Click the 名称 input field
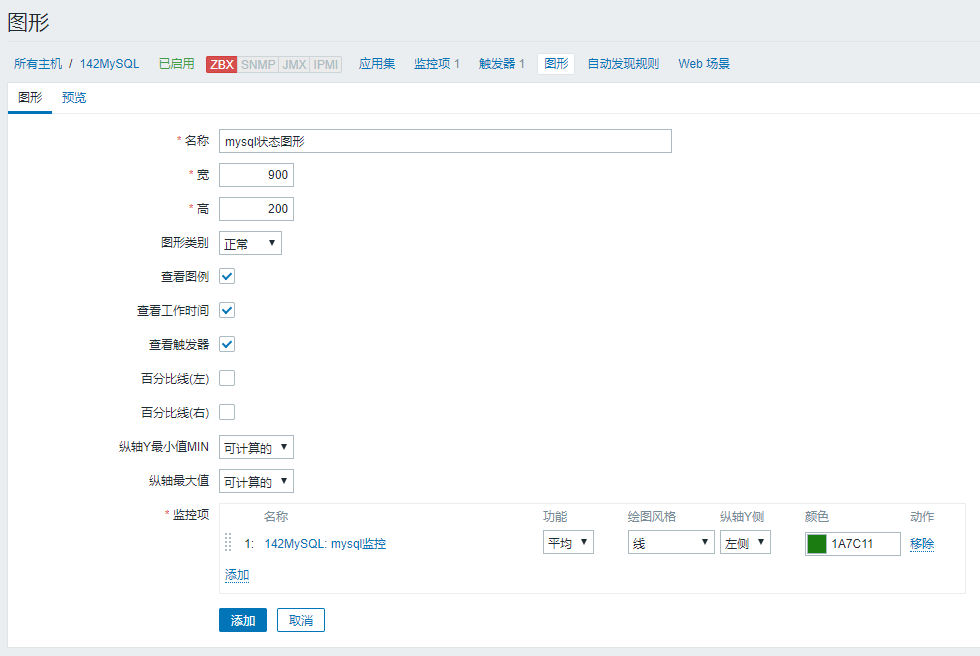The height and width of the screenshot is (656, 980). (x=445, y=141)
